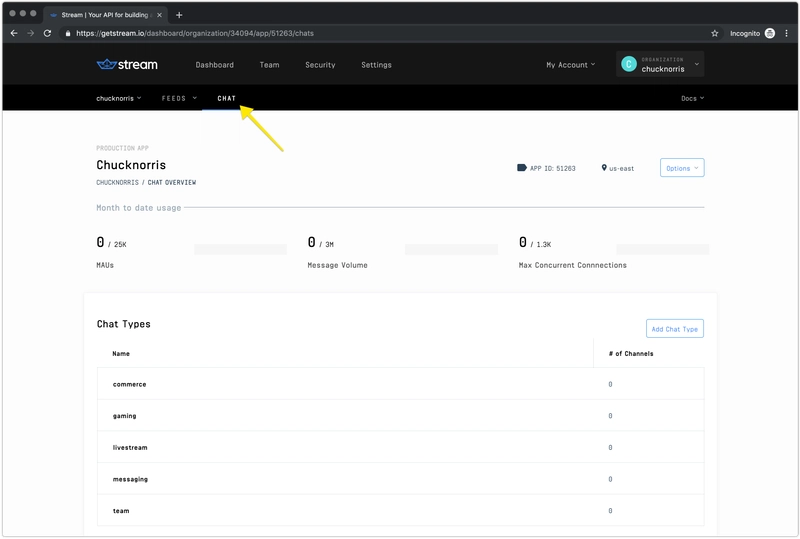Reload the current page
Screen dimensions: 800x539
click(47, 33)
